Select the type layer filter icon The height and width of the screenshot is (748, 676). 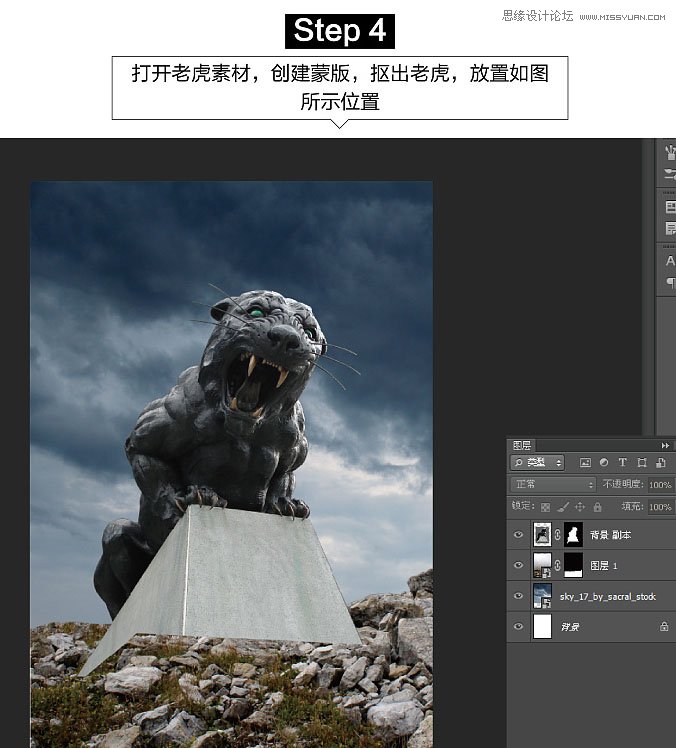(x=622, y=463)
